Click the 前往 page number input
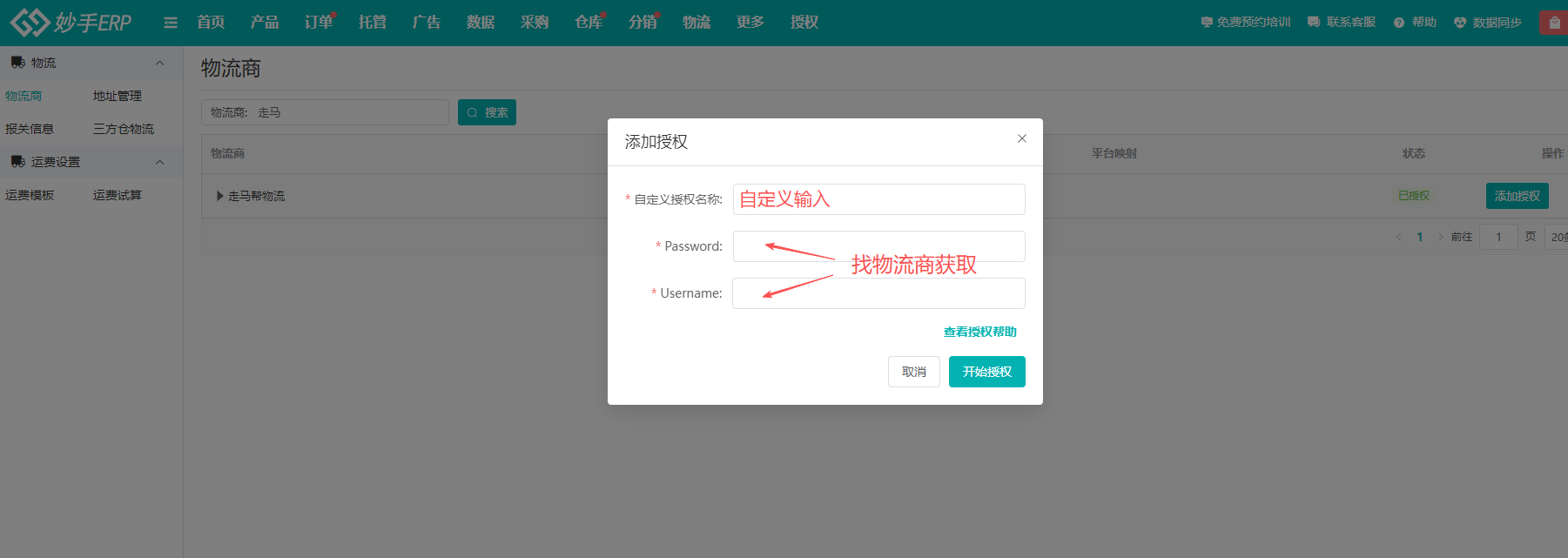This screenshot has width=1568, height=558. 1498,237
